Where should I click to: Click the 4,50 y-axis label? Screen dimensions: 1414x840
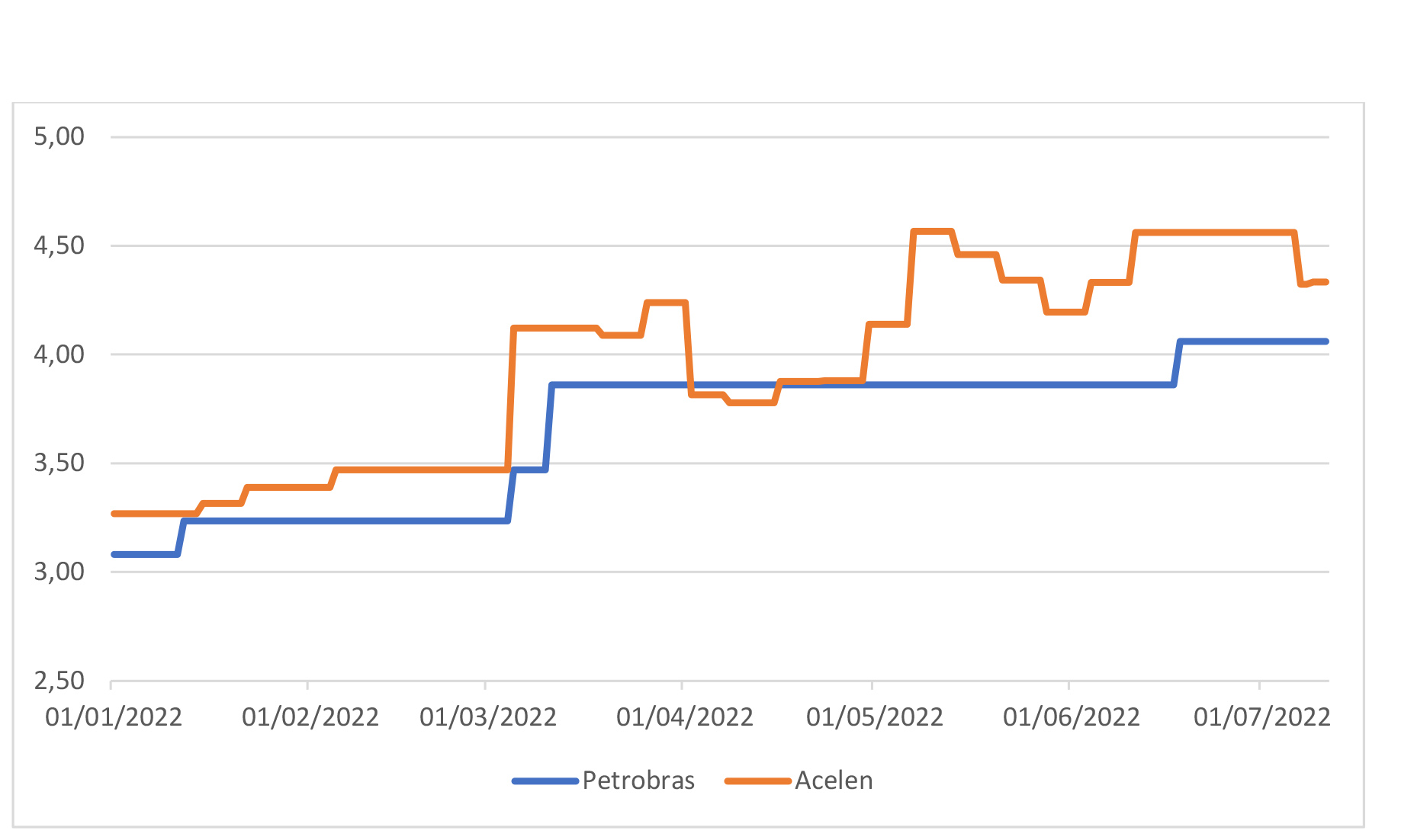coord(59,245)
